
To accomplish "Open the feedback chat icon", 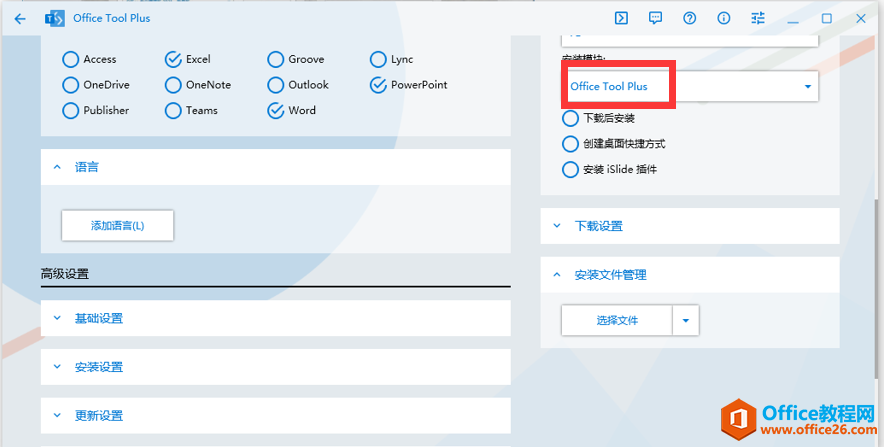I will [x=655, y=19].
